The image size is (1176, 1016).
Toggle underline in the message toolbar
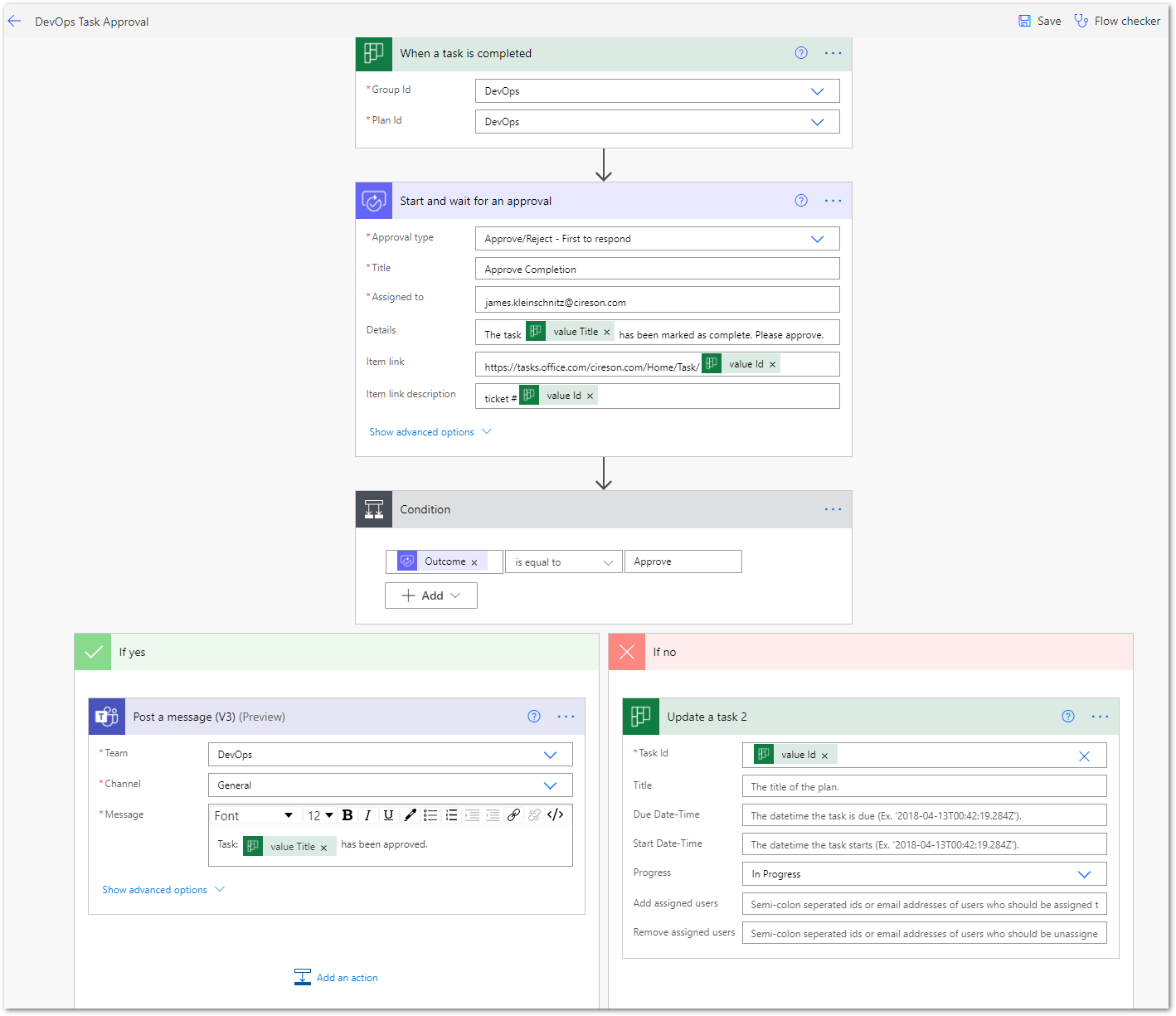pos(388,814)
